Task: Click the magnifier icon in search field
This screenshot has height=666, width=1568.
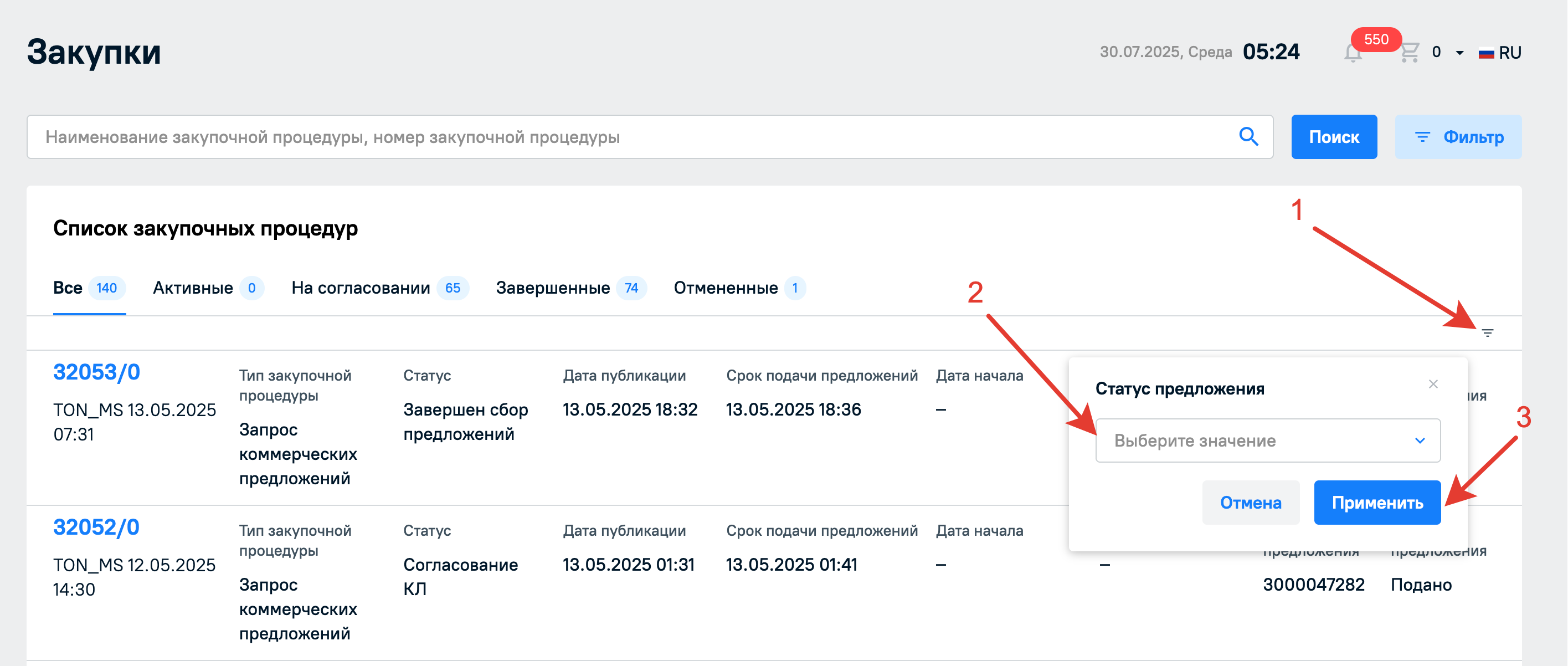Action: 1248,136
